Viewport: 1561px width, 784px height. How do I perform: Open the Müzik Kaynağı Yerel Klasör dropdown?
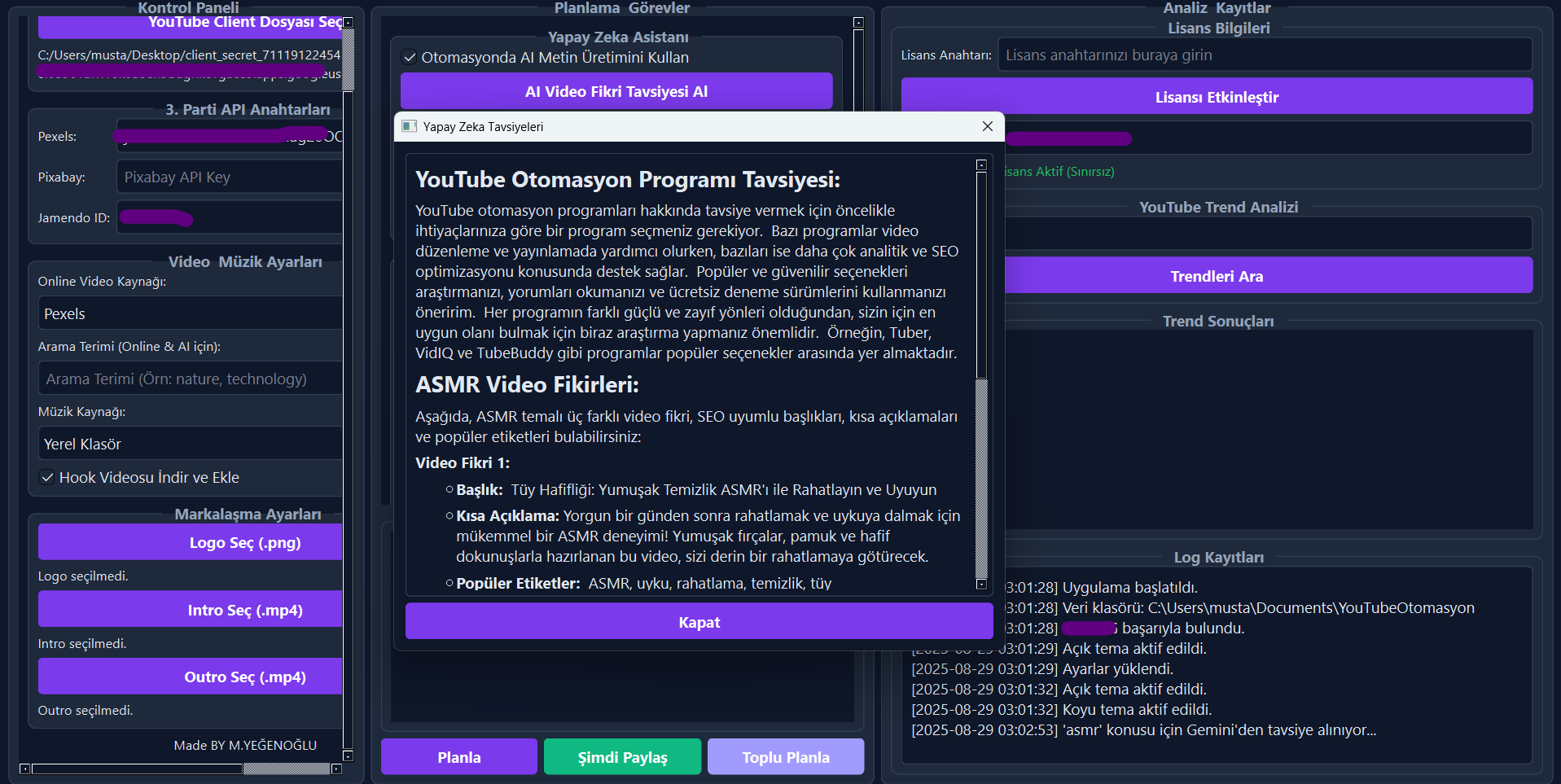coord(191,444)
